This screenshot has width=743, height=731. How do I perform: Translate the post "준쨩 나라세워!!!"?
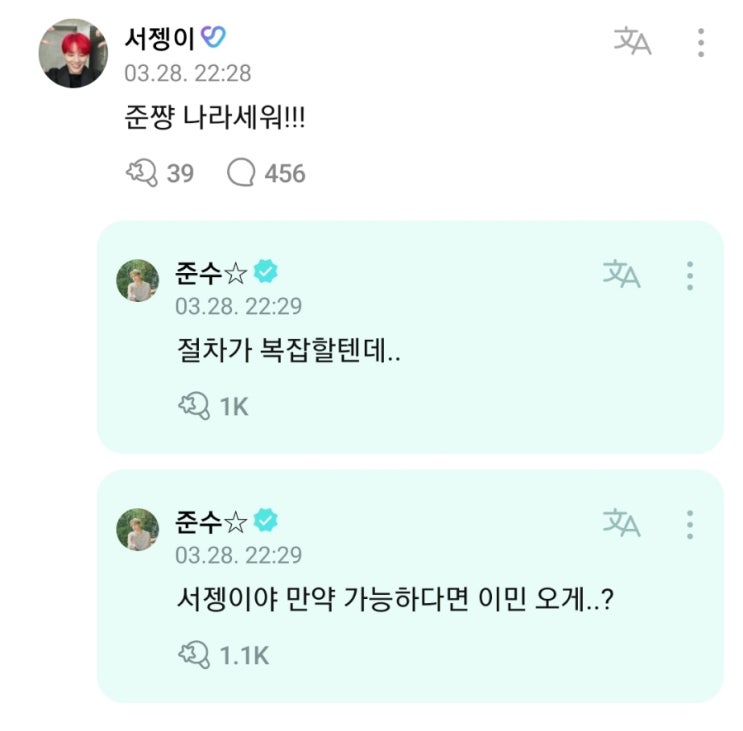point(632,42)
